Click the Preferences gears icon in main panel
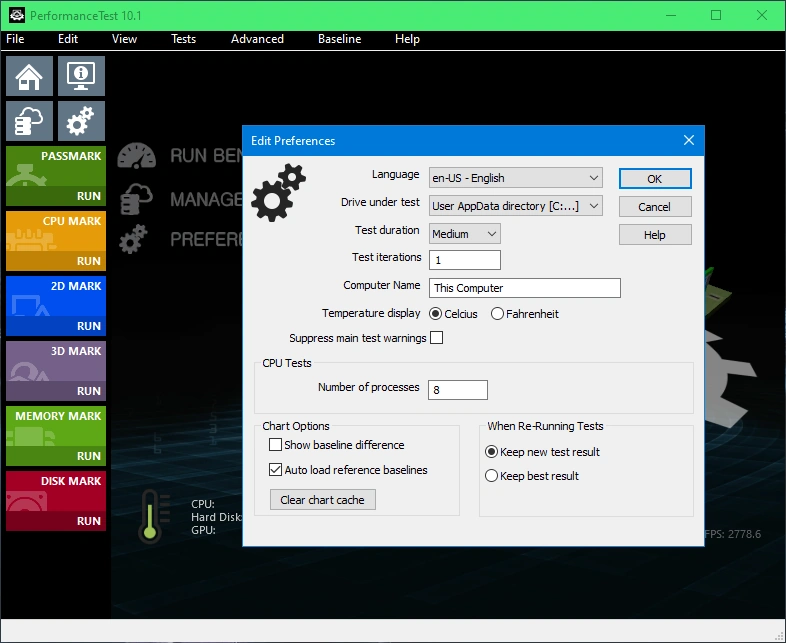This screenshot has height=643, width=786. coord(133,239)
